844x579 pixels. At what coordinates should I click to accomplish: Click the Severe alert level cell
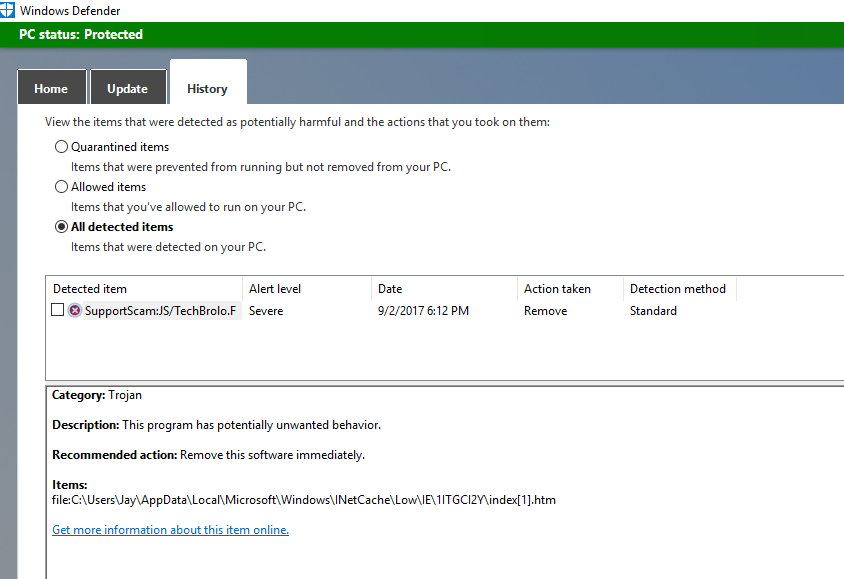click(x=266, y=311)
